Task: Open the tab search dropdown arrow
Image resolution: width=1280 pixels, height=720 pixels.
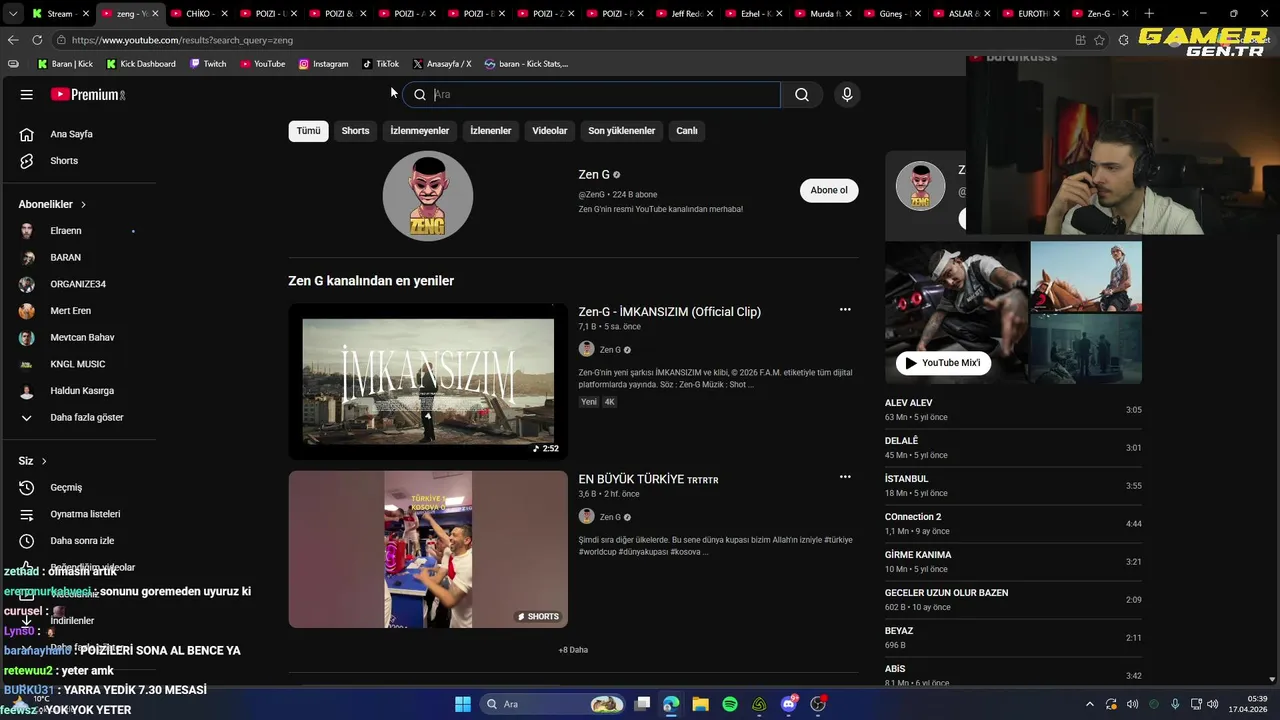Action: pos(13,14)
